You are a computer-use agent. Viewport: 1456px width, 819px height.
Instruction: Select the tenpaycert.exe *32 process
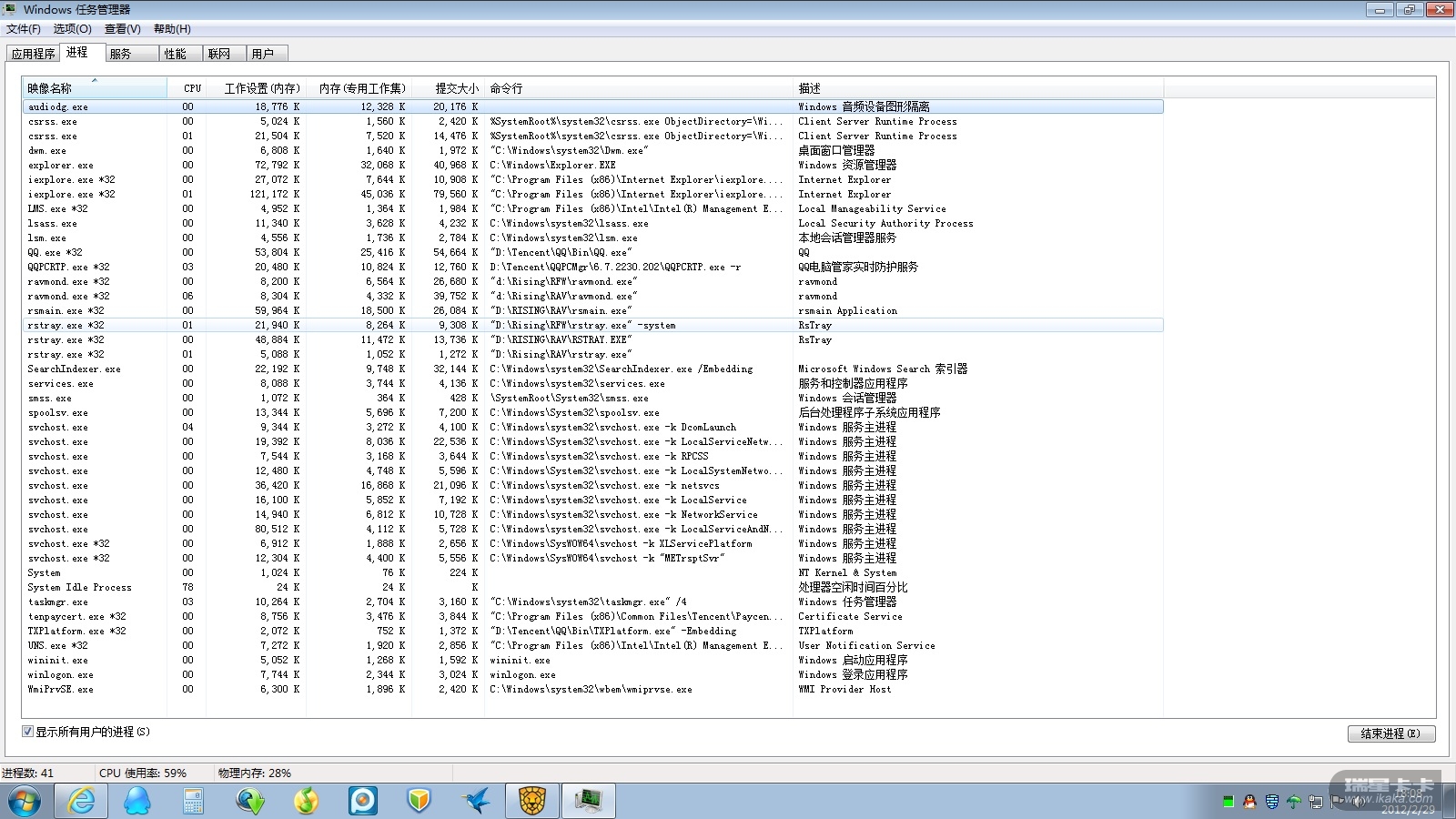coord(592,616)
